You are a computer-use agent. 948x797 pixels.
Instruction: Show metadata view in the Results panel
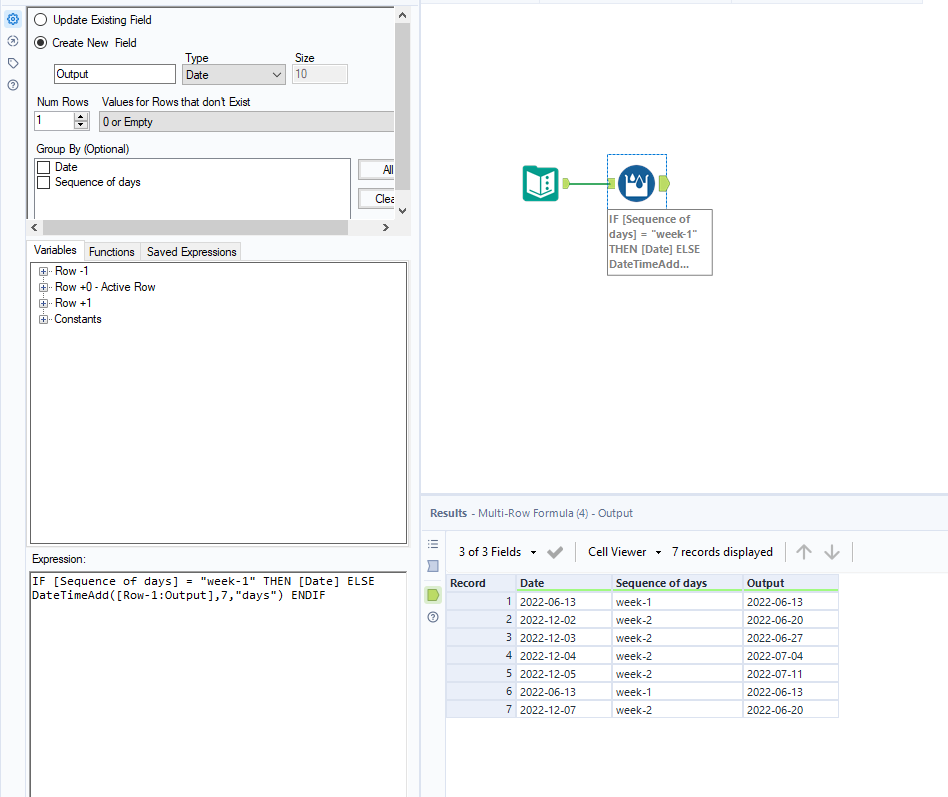click(432, 541)
